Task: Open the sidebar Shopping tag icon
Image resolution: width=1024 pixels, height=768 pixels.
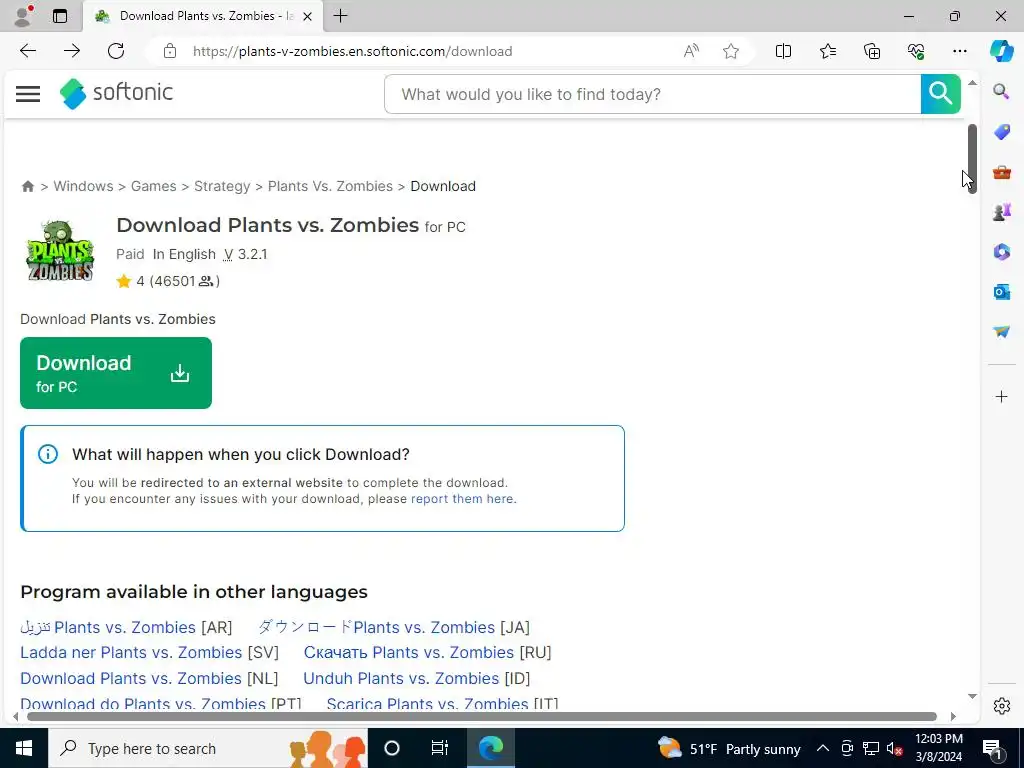Action: 1001,132
